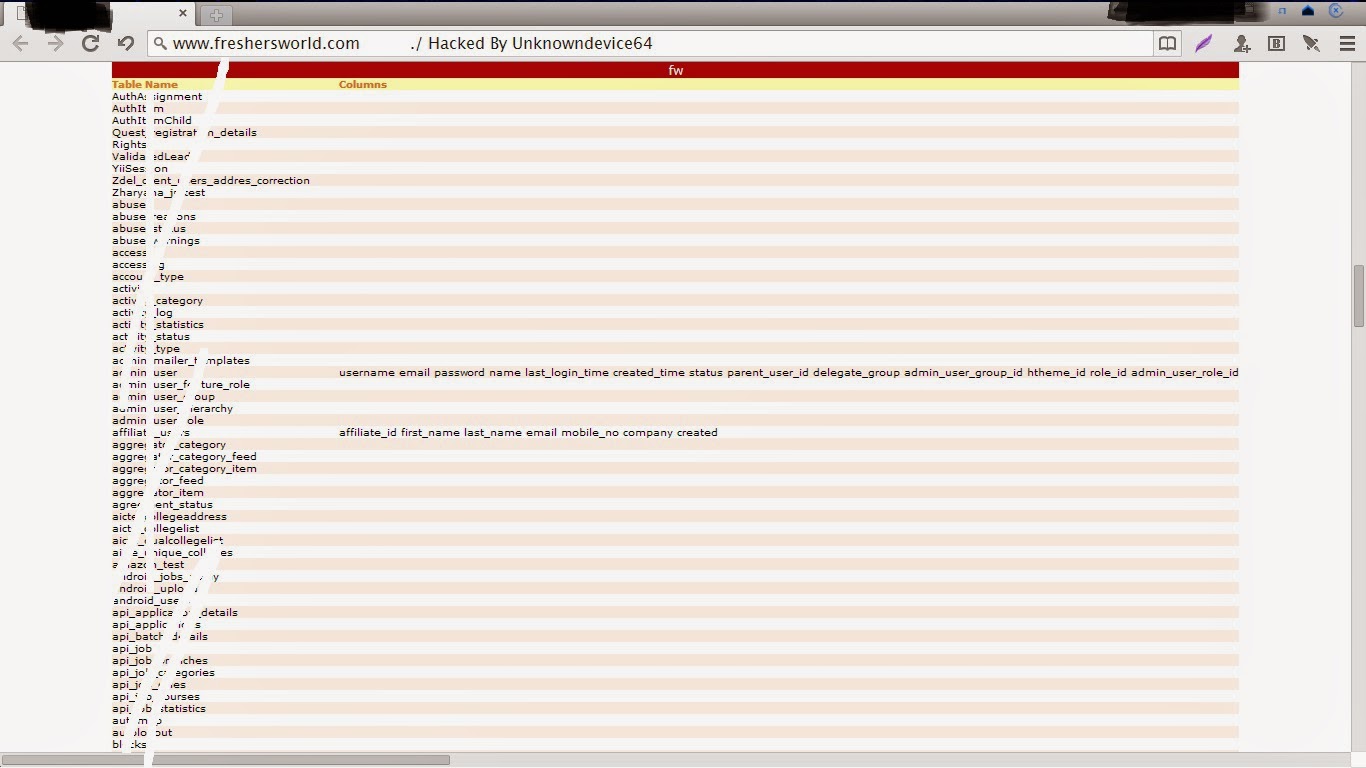Select the 'api_application_details' table row

point(675,613)
